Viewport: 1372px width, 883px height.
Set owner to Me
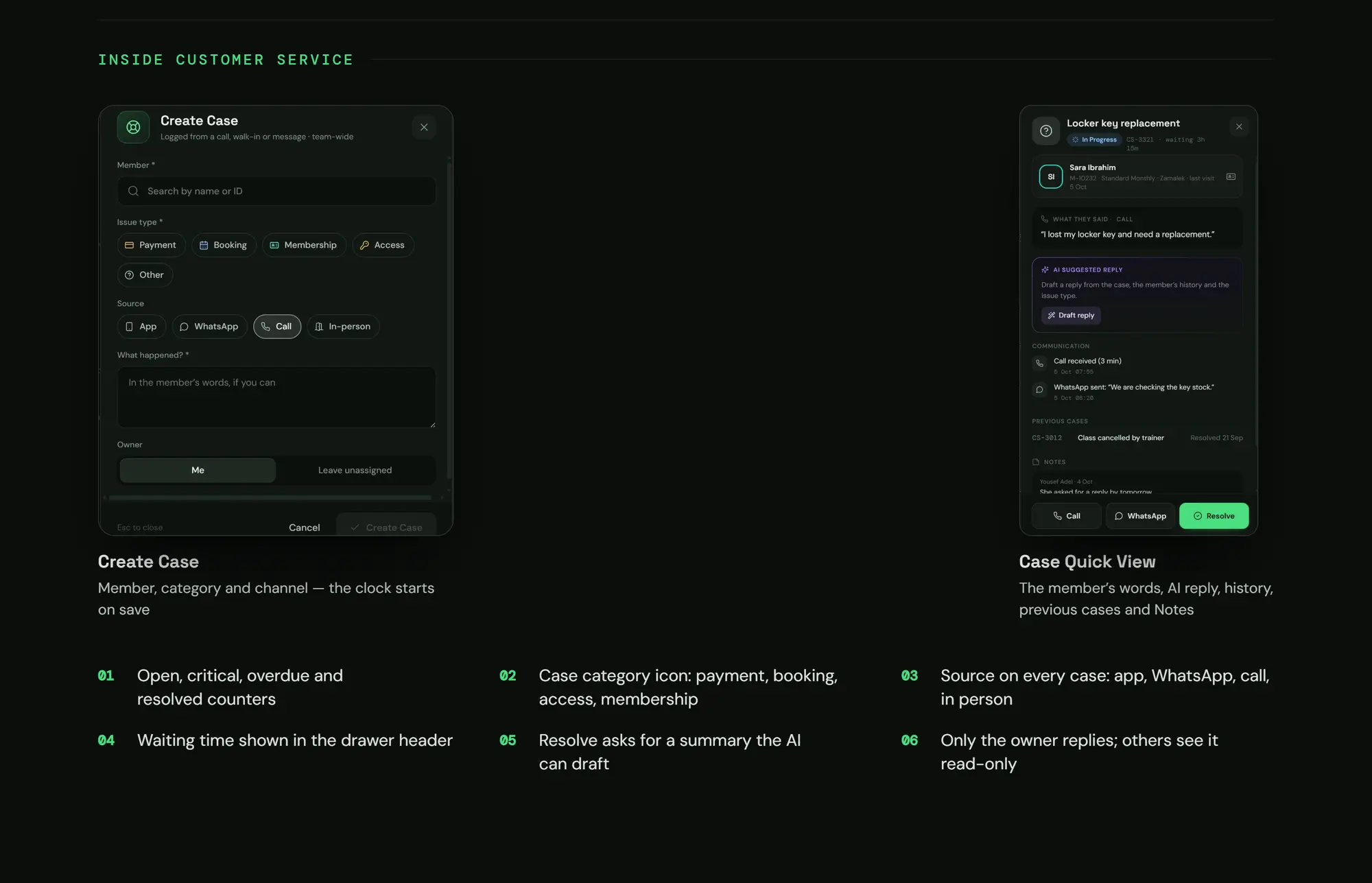pos(198,470)
